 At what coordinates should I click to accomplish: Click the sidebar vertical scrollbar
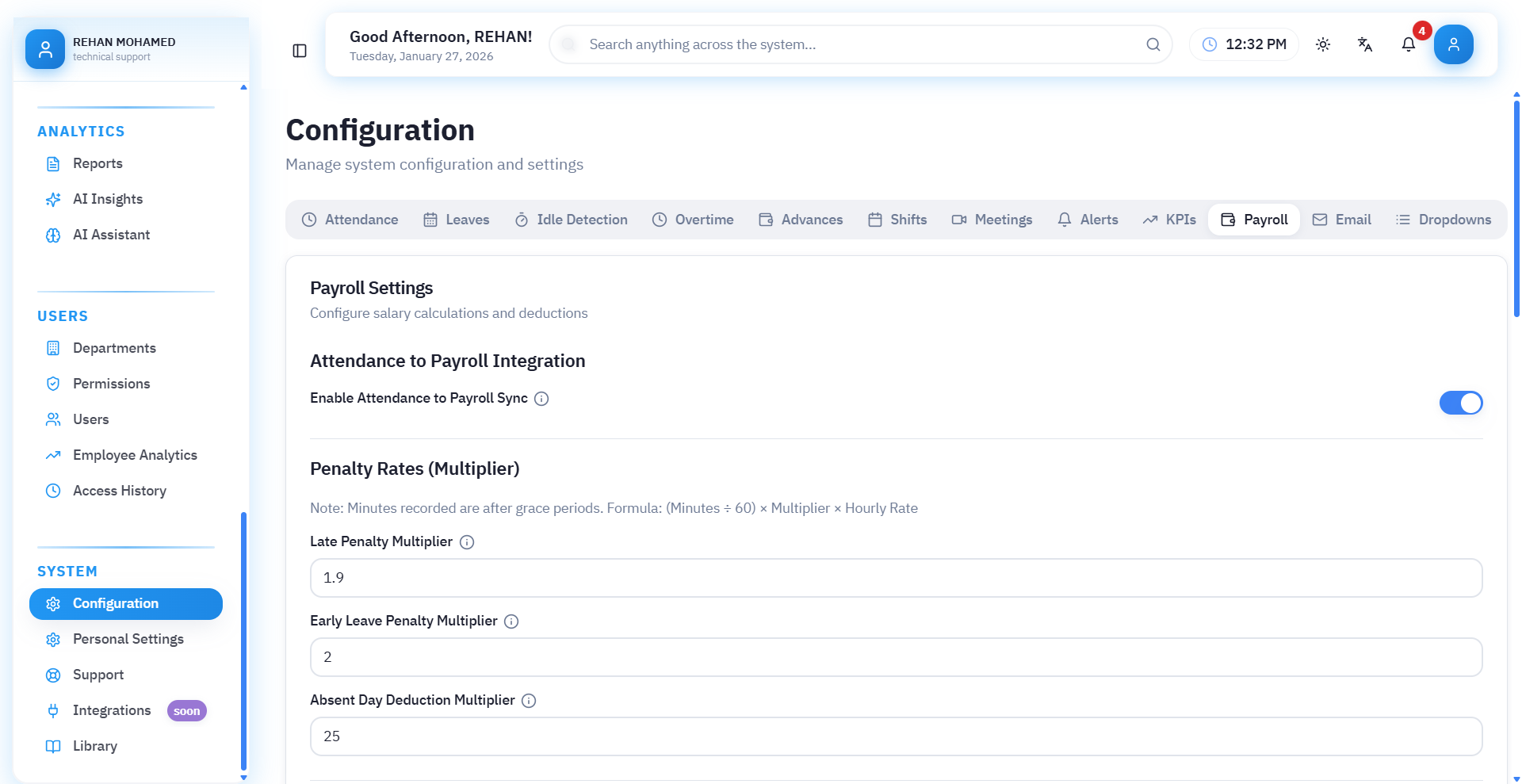click(x=243, y=641)
